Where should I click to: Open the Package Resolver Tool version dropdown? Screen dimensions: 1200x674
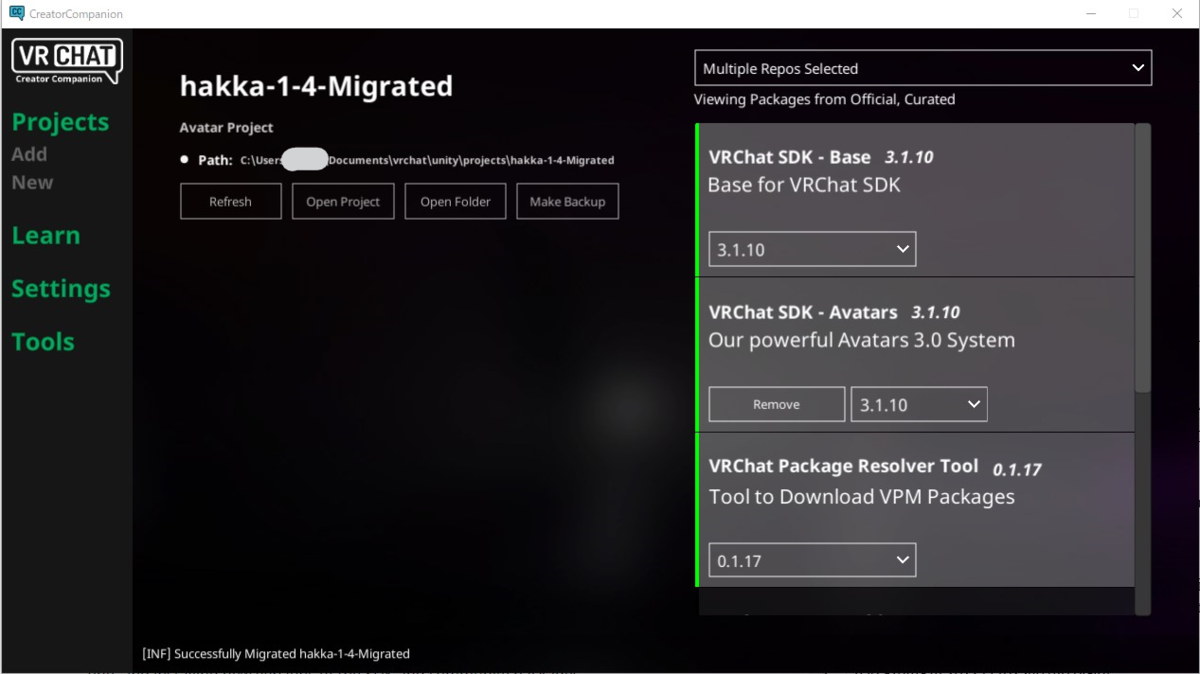coord(812,559)
